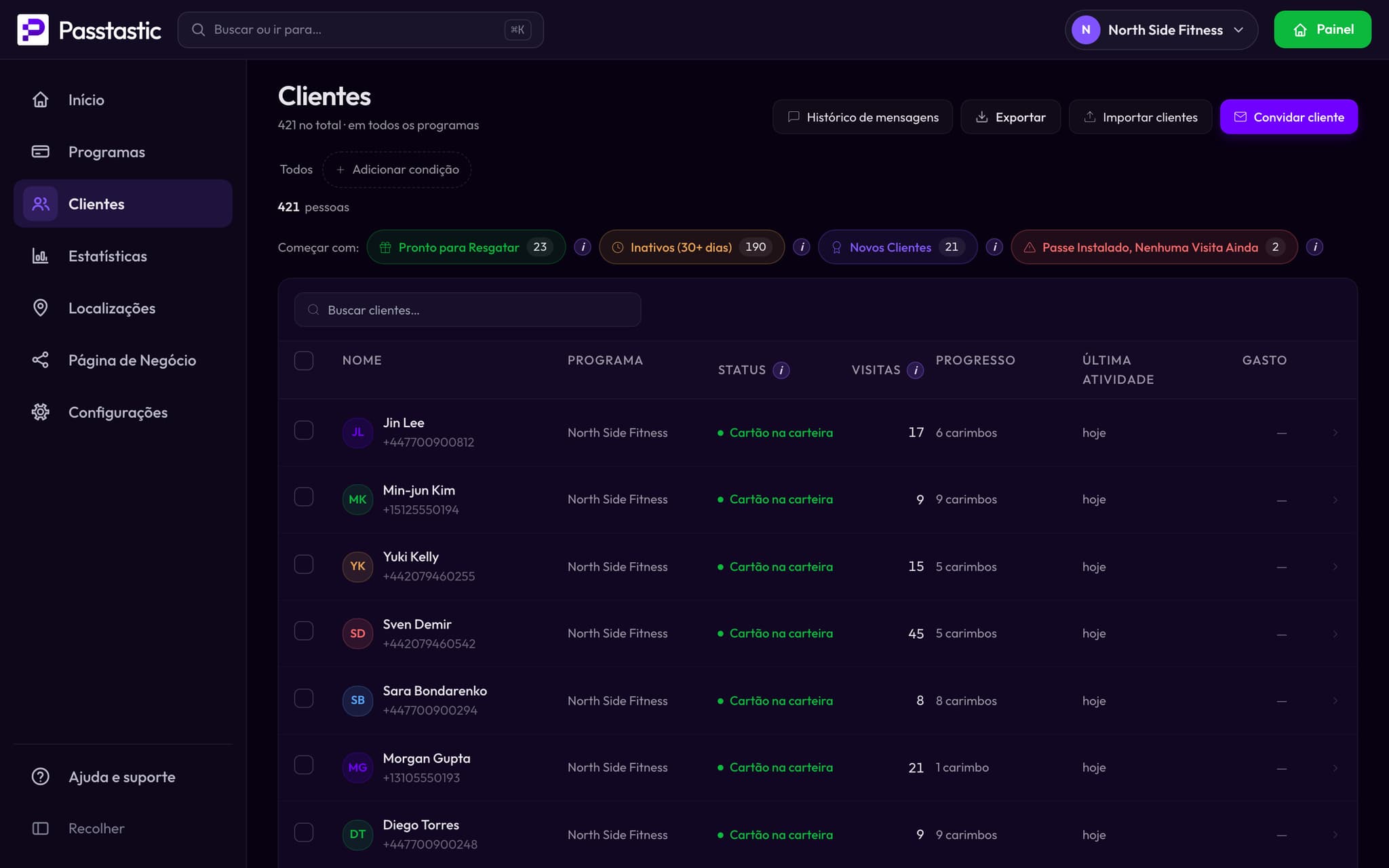Click Importar clientes button

pos(1140,117)
